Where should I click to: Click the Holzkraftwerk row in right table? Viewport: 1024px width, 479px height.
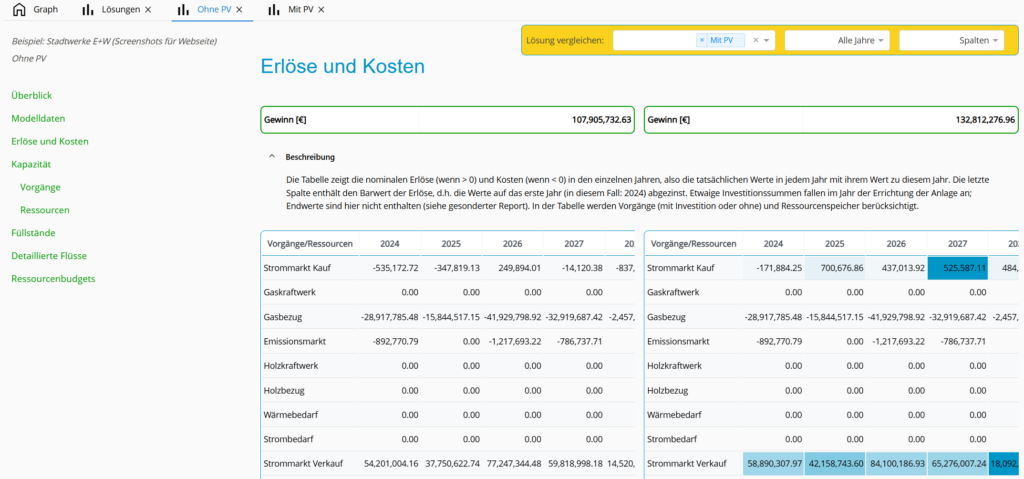[831, 366]
